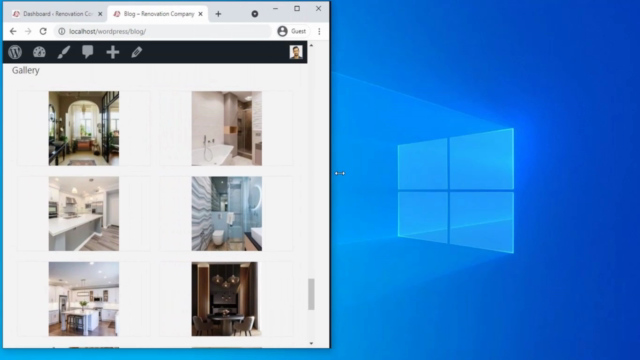Click the scrollbar up arrow

[311, 45]
